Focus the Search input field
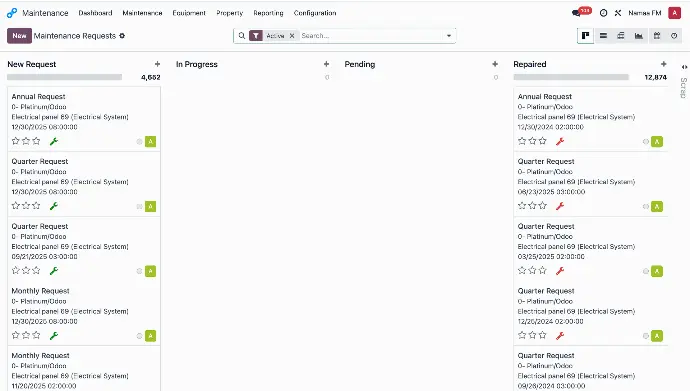 pos(371,36)
